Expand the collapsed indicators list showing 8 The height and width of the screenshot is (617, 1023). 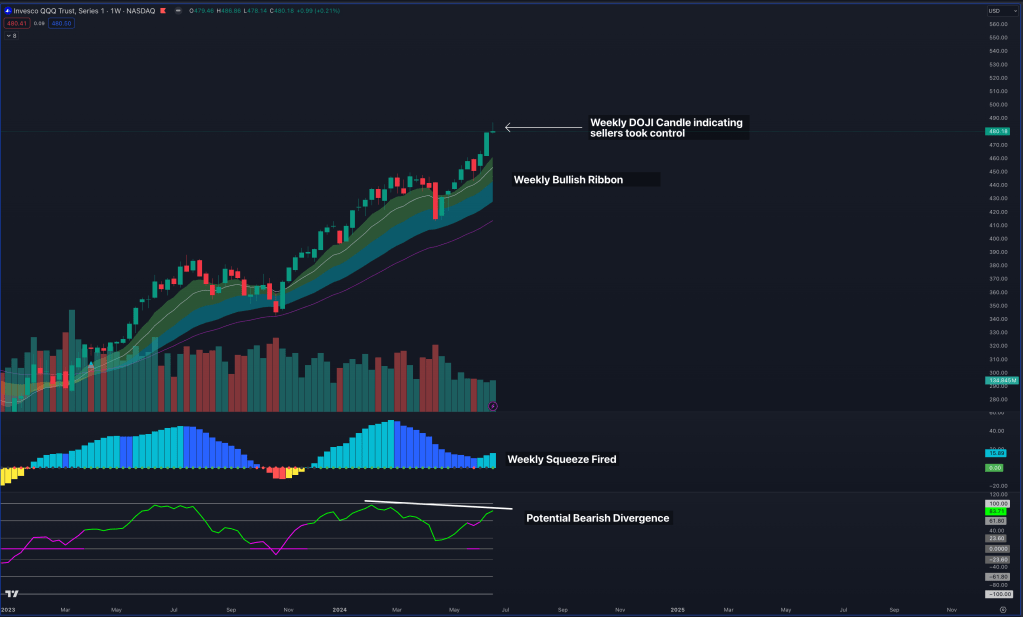[x=11, y=35]
